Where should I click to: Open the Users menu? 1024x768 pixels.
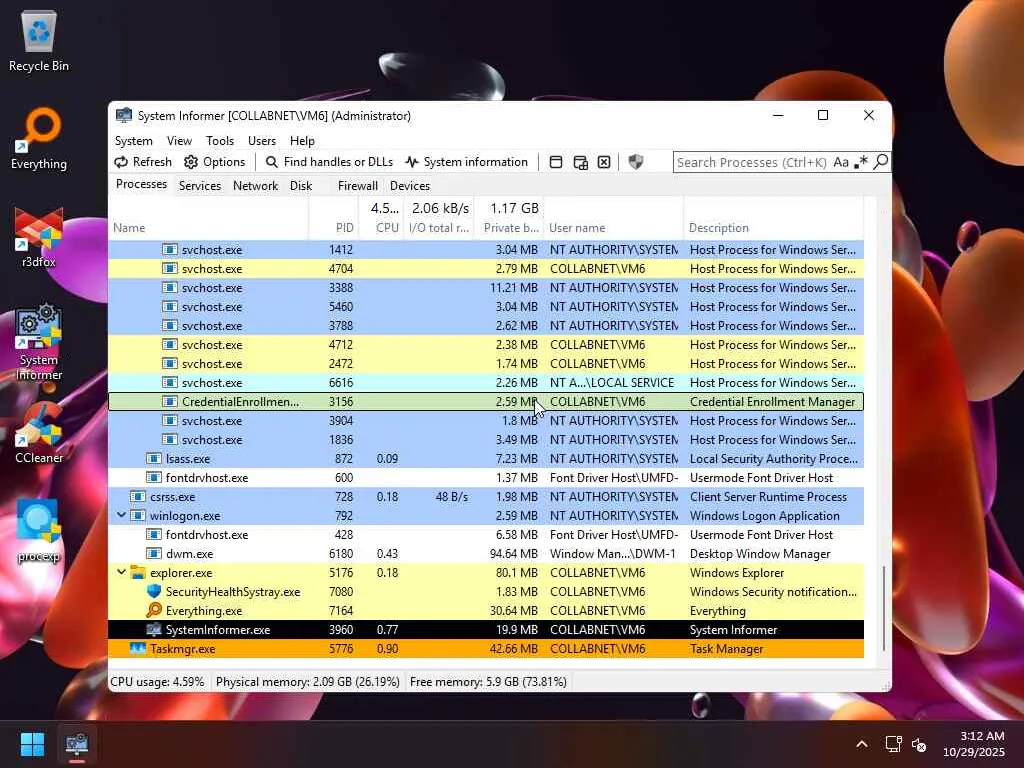point(262,141)
